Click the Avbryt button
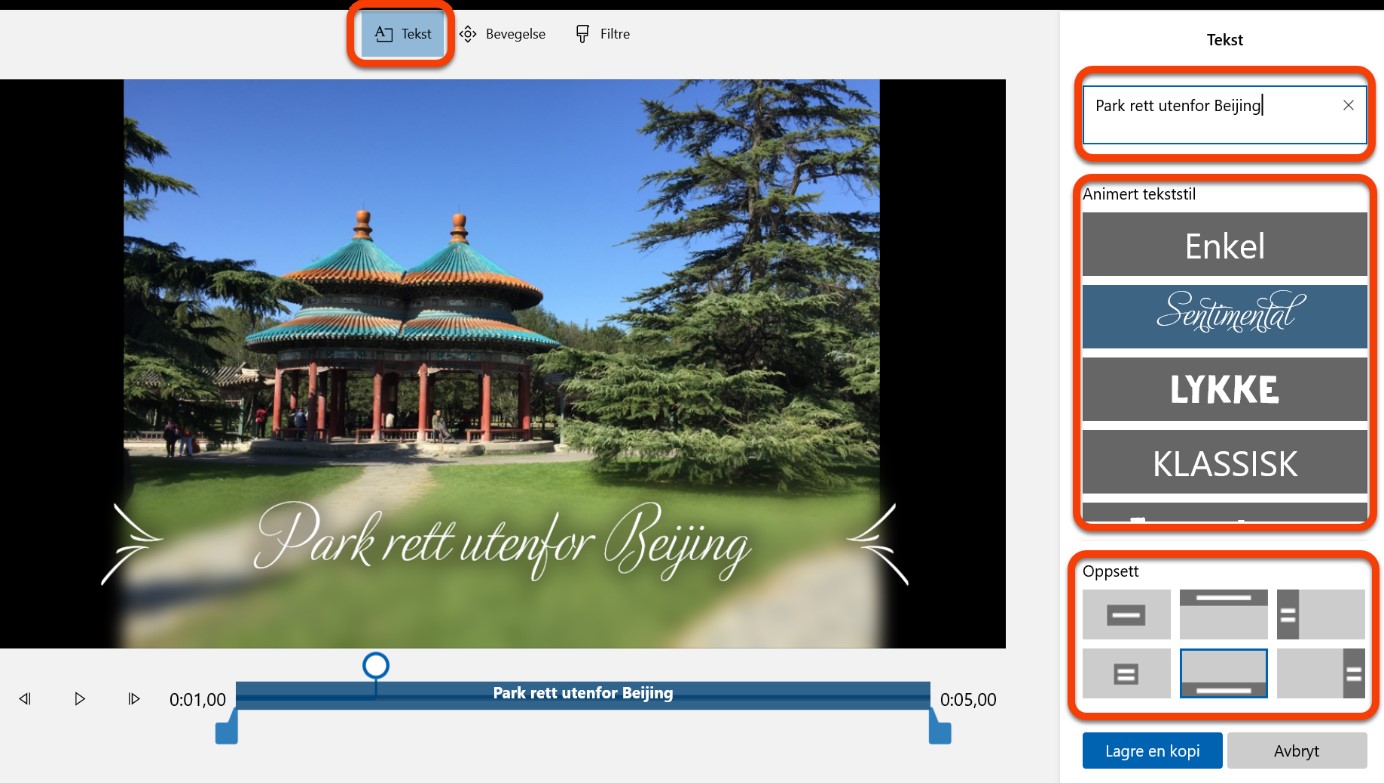This screenshot has width=1384, height=783. (x=1296, y=751)
